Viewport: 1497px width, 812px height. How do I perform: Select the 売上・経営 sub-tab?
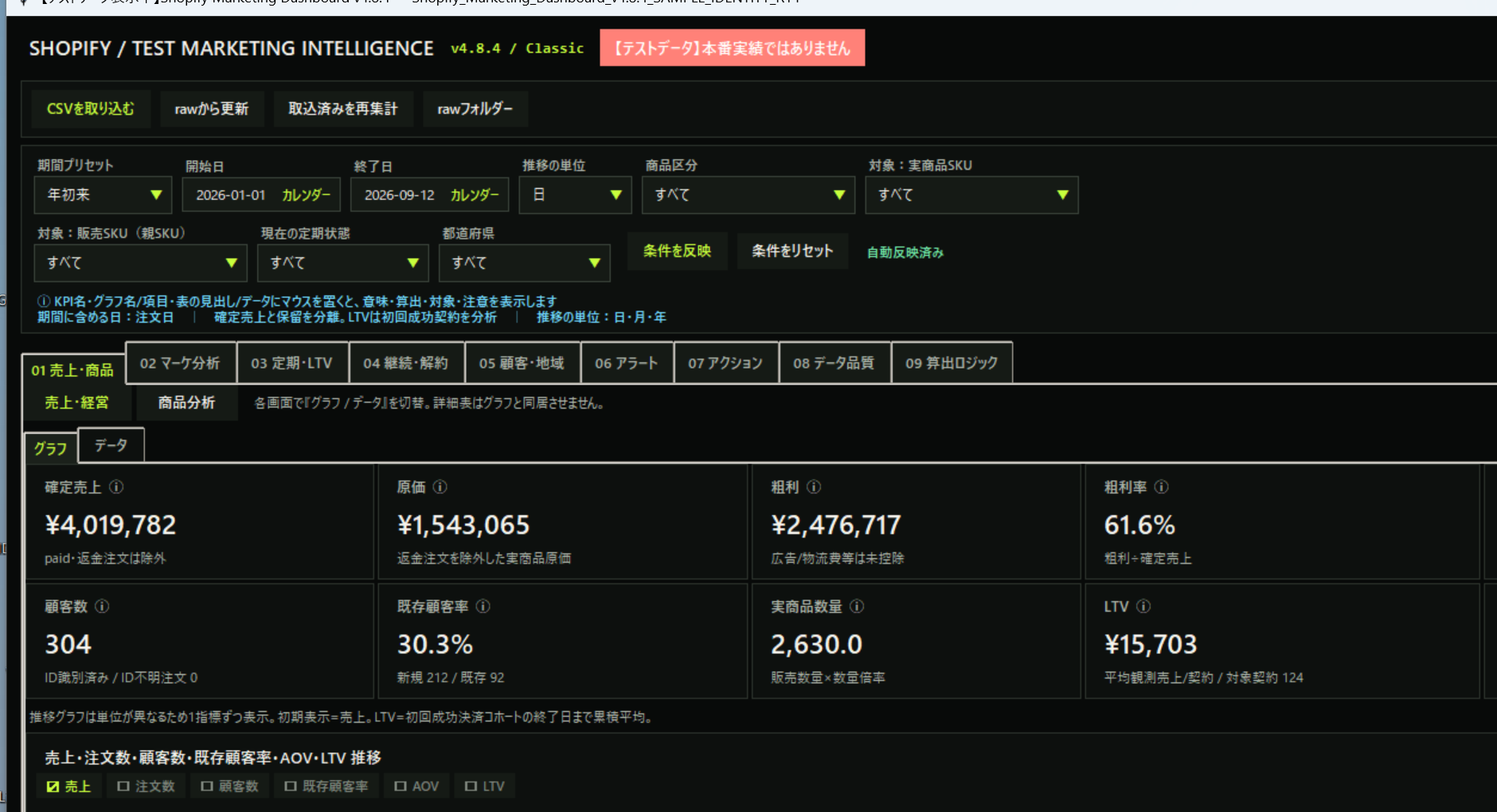pos(76,403)
